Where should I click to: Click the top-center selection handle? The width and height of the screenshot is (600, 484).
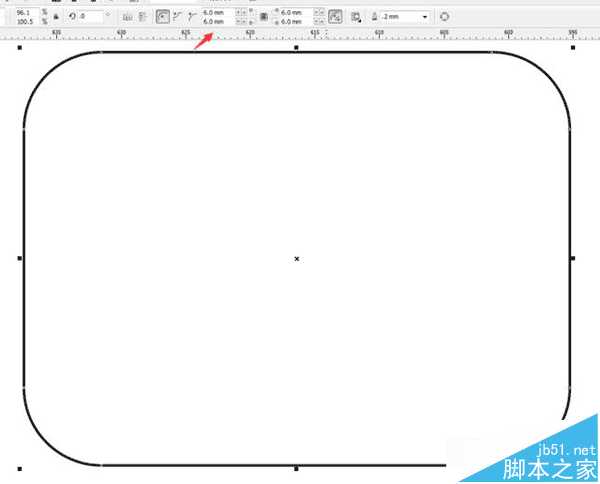pyautogui.click(x=297, y=47)
